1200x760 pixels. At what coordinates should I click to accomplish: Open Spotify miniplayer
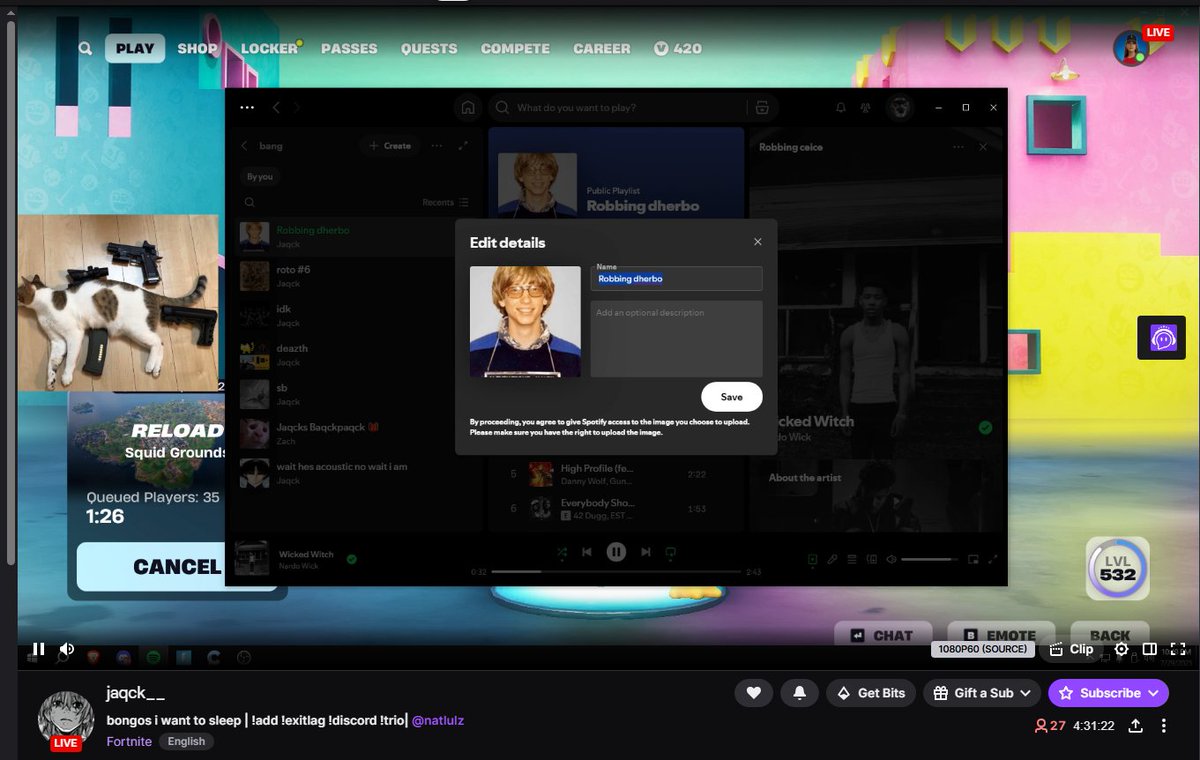click(x=973, y=560)
